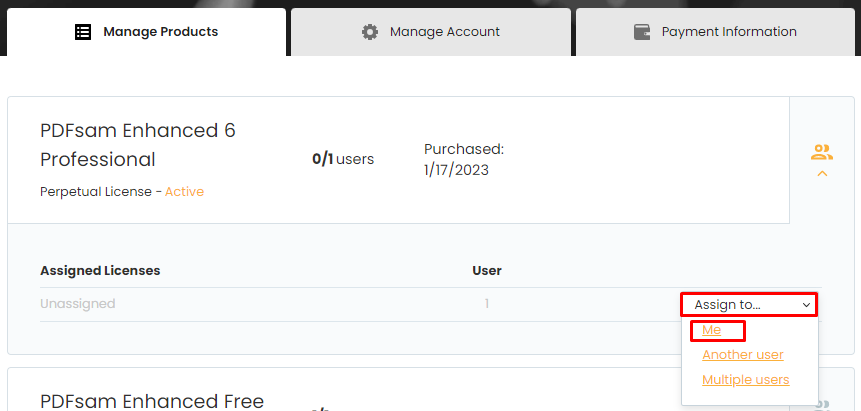Screen dimensions: 861x411
Task: Collapse the PDFsam Enhanced 6 Professional license panel
Action: (822, 174)
